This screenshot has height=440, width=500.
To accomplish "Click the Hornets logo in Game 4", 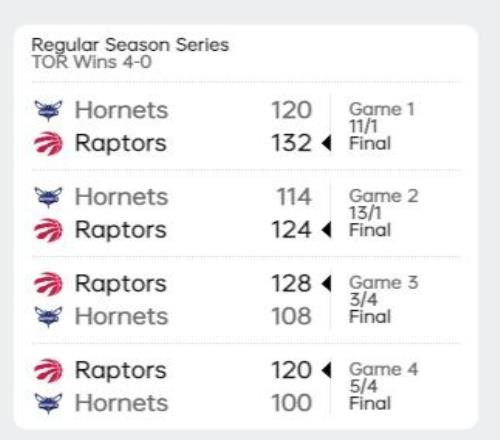I will [48, 403].
